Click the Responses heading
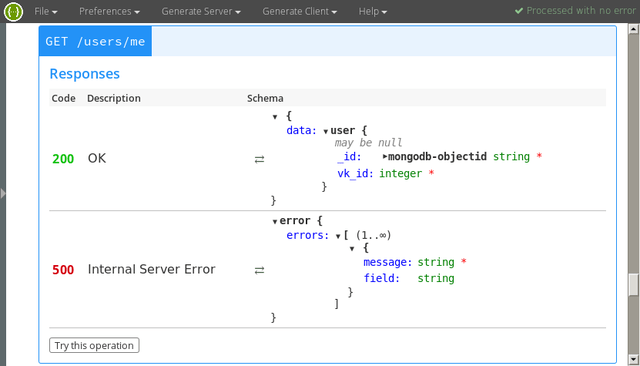 click(84, 74)
